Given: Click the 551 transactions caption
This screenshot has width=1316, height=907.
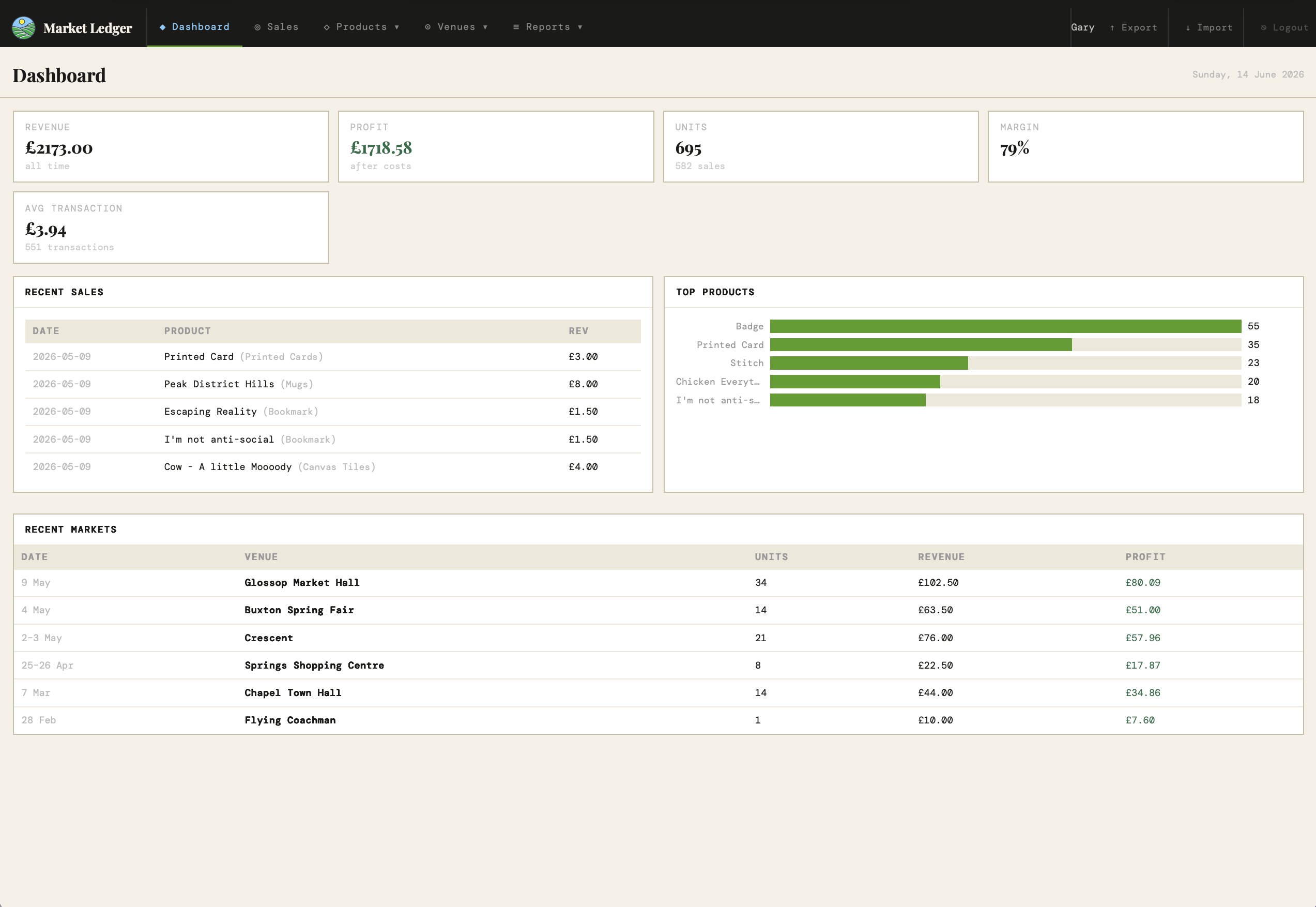Looking at the screenshot, I should (69, 247).
